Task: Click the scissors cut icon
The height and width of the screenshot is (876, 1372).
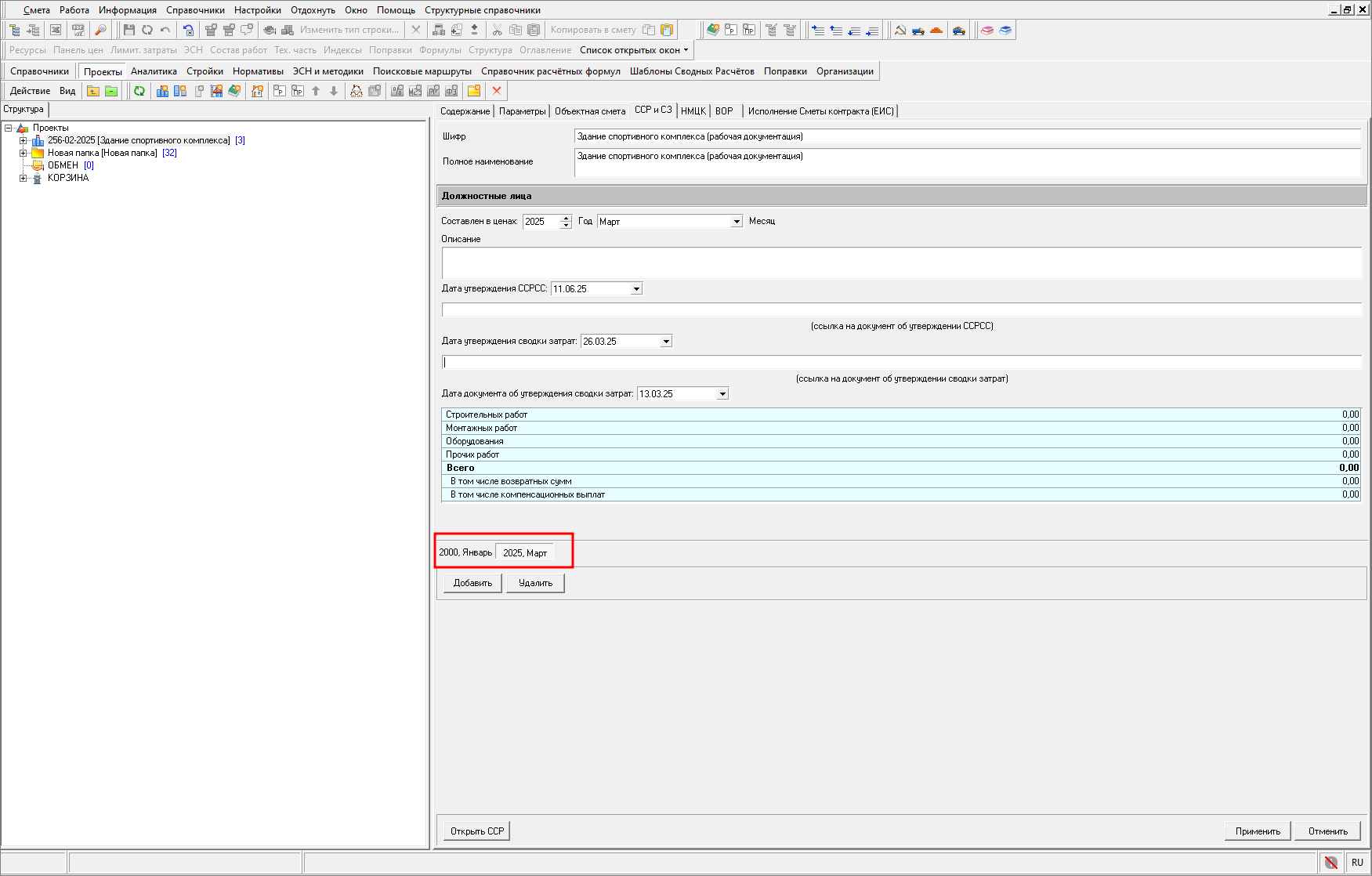Action: coord(497,30)
